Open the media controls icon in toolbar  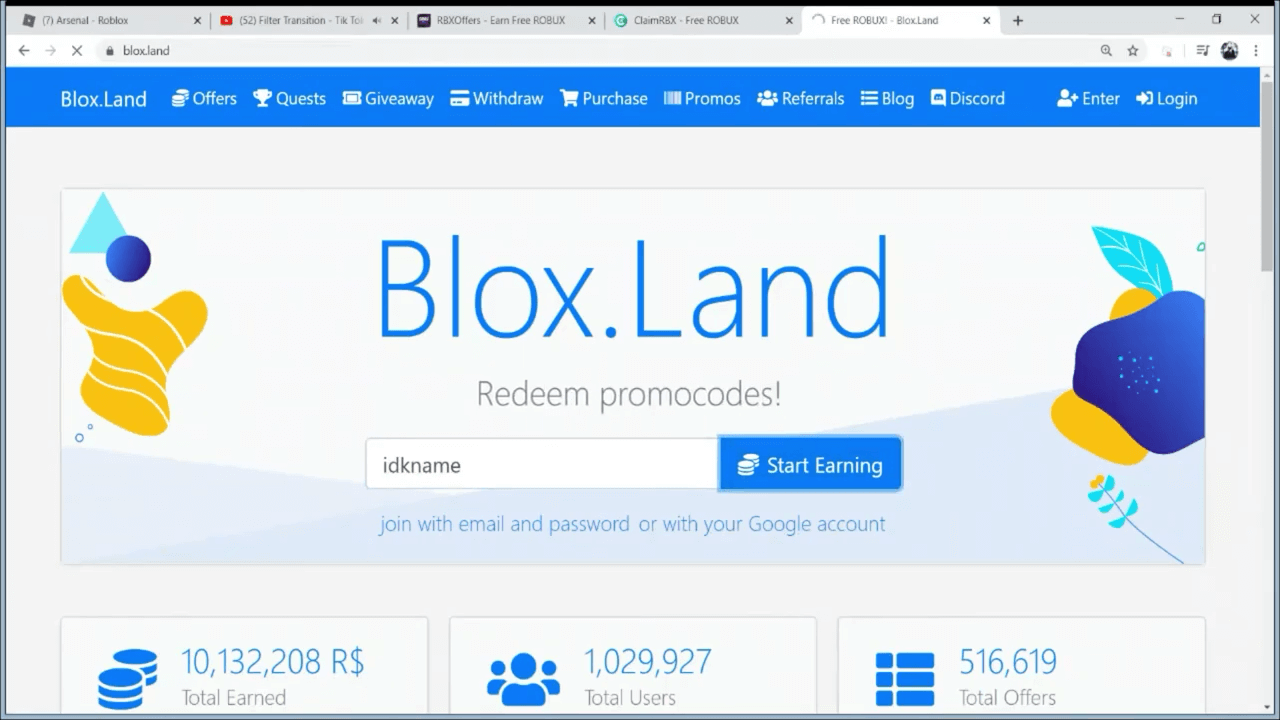click(1202, 51)
